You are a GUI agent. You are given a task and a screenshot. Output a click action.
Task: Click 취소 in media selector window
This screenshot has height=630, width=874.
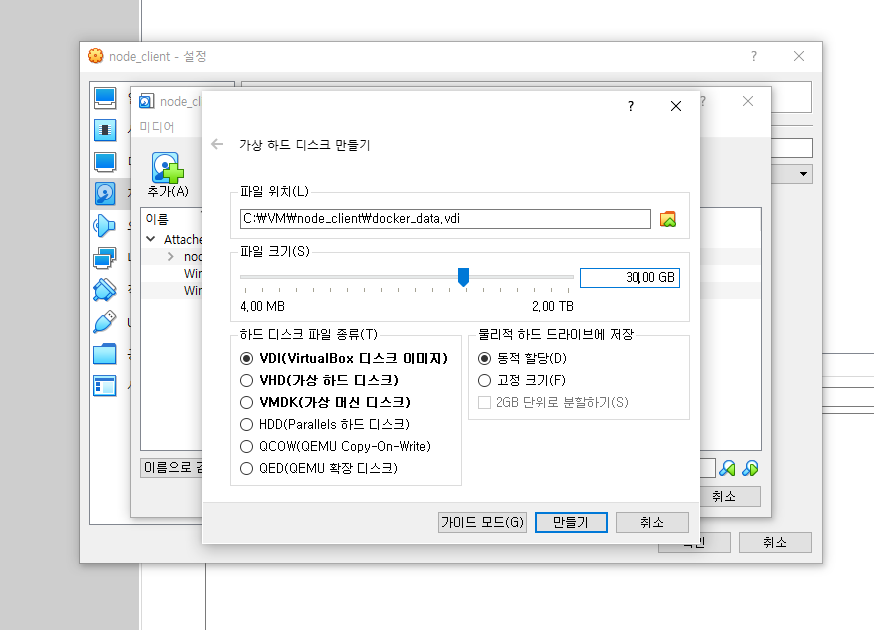(730, 496)
